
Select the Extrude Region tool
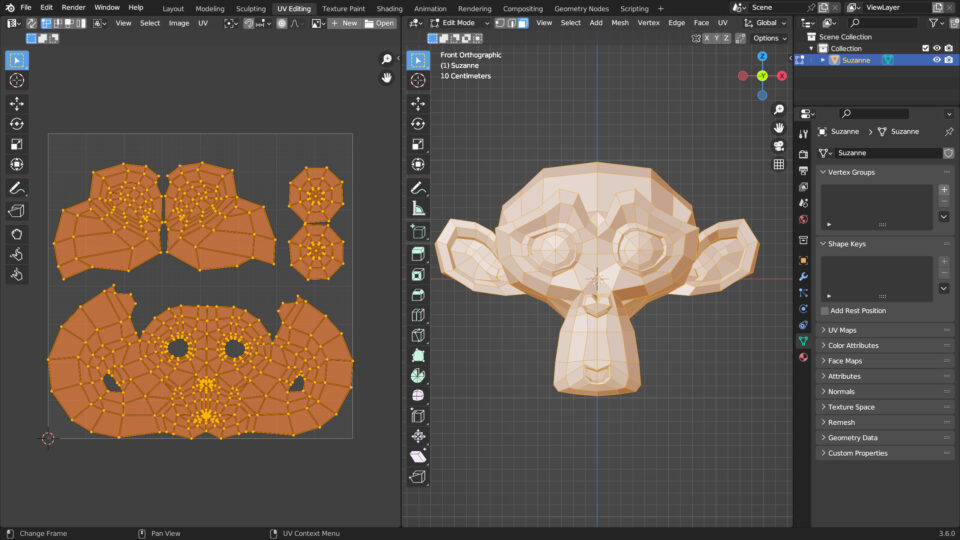tap(418, 253)
